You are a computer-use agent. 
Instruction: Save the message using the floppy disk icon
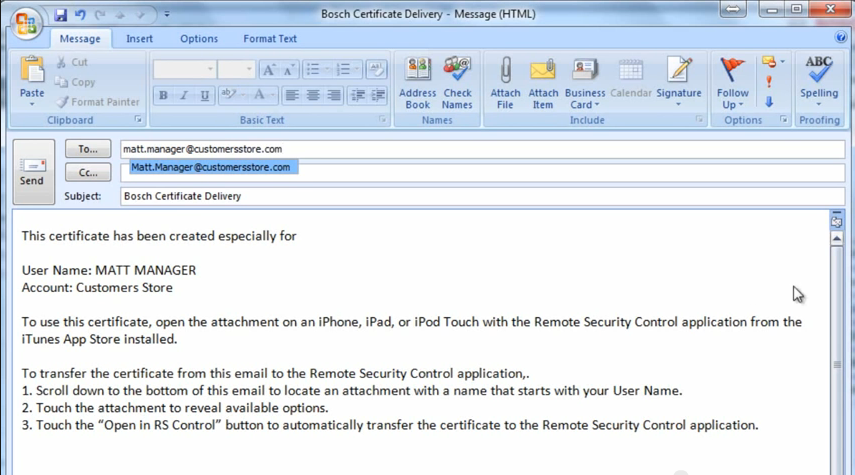pyautogui.click(x=61, y=14)
